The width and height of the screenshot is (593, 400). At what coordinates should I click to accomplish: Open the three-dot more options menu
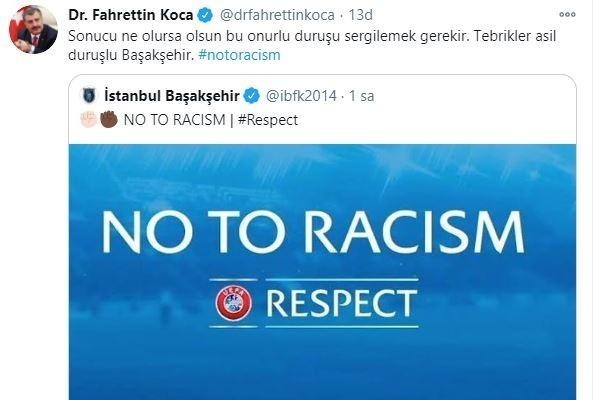pyautogui.click(x=567, y=15)
